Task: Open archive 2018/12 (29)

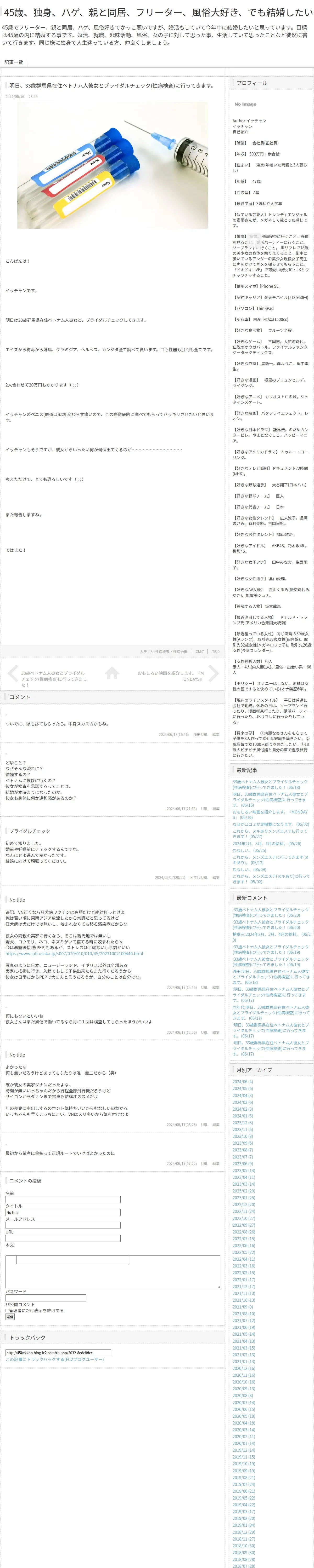Action: [x=243, y=1532]
